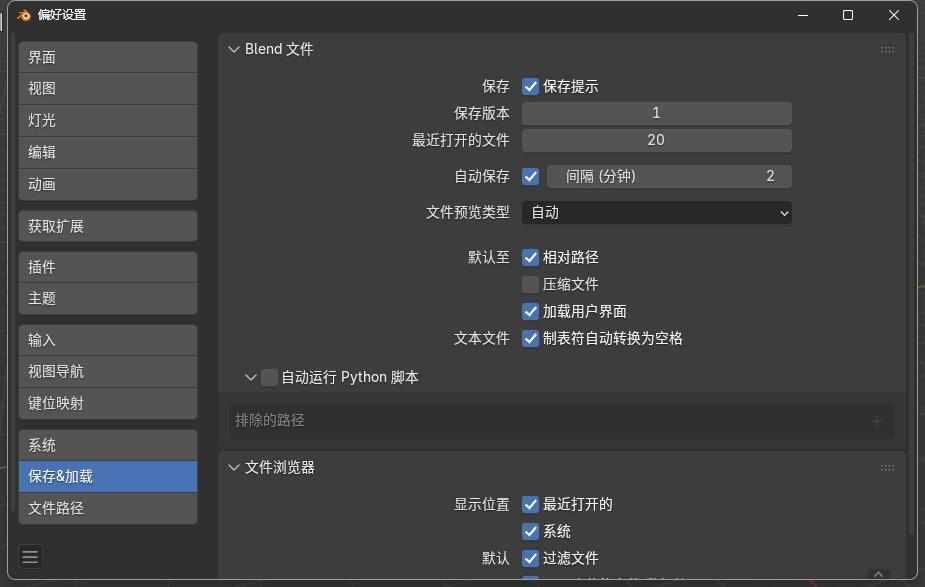The width and height of the screenshot is (925, 587).
Task: Go to the 键位映射 tab
Action: 108,404
